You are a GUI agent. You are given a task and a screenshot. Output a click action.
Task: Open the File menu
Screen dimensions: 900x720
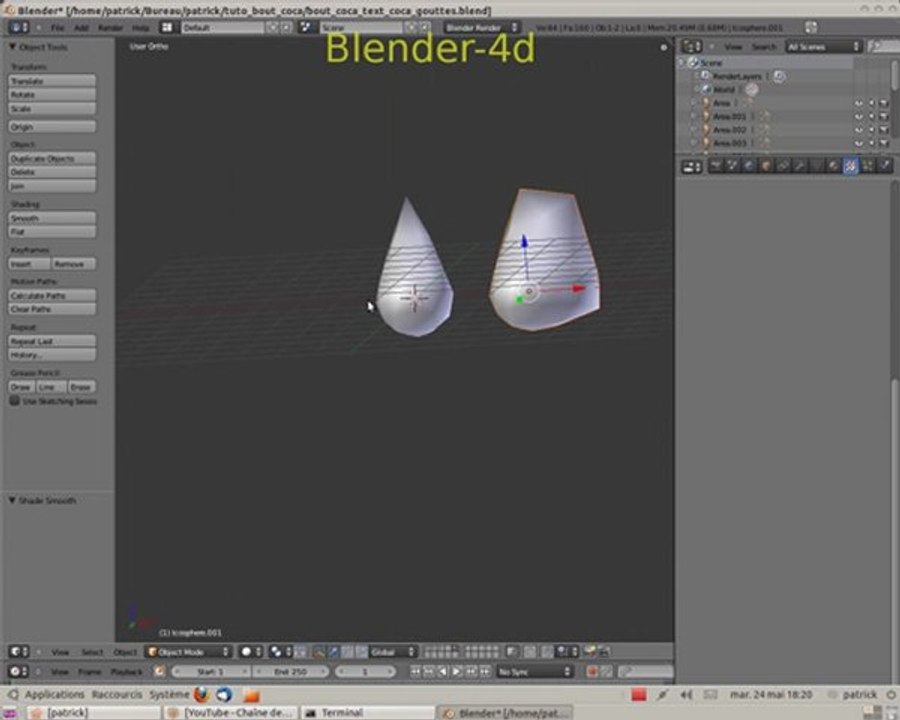click(57, 28)
